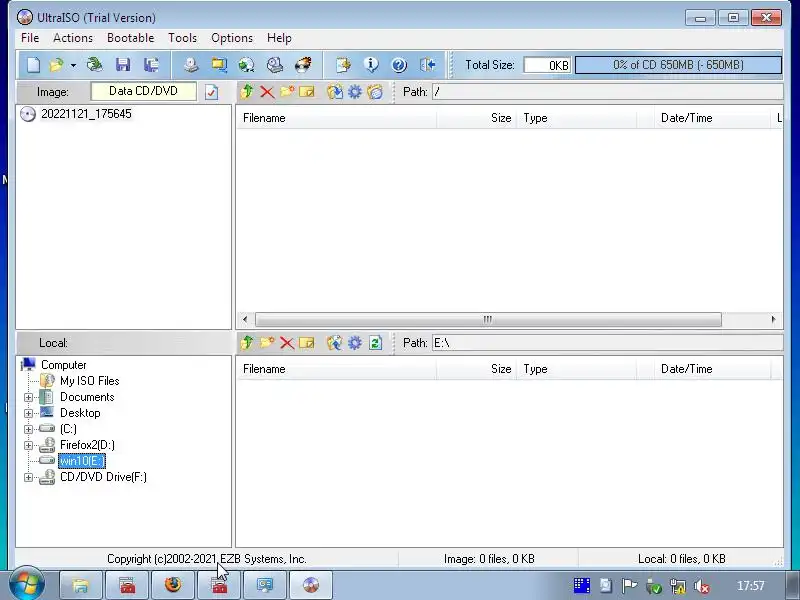Click the New image toolbar icon
This screenshot has height=600, width=800.
tap(34, 65)
